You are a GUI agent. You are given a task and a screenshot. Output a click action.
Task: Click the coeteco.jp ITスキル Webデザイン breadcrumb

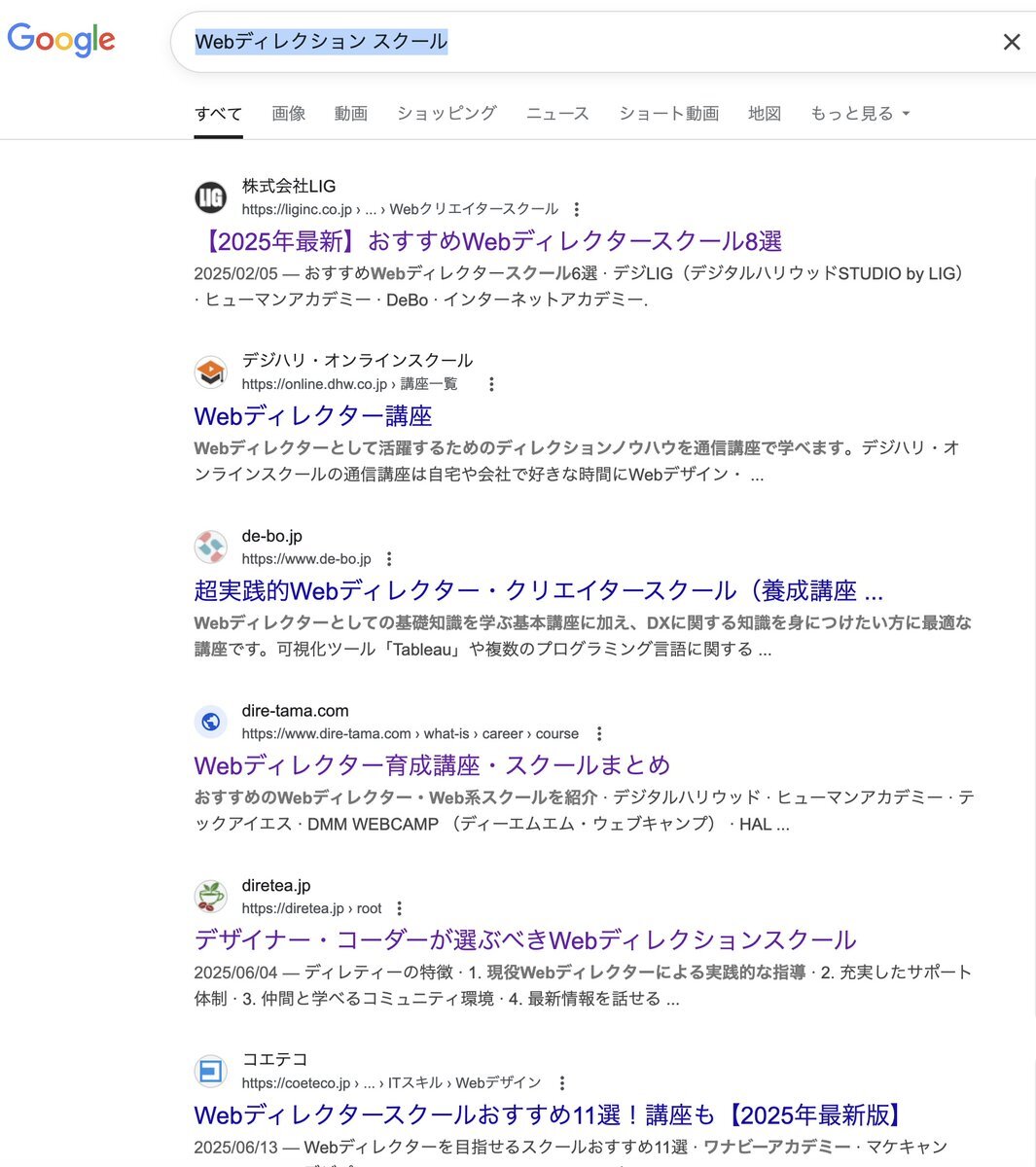pyautogui.click(x=392, y=1083)
